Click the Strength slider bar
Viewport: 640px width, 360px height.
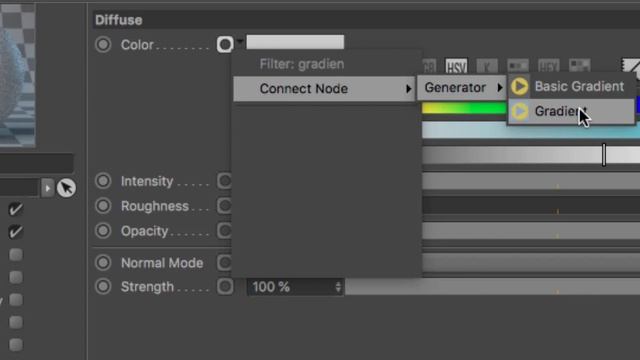493,287
